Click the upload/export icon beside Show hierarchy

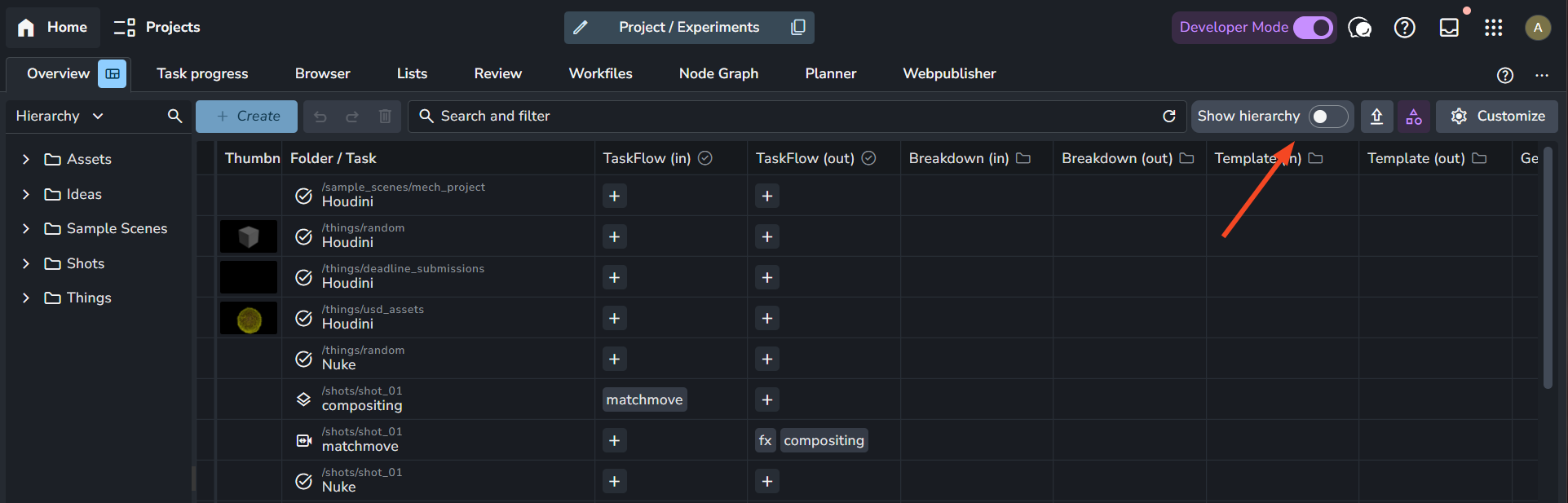[1376, 117]
